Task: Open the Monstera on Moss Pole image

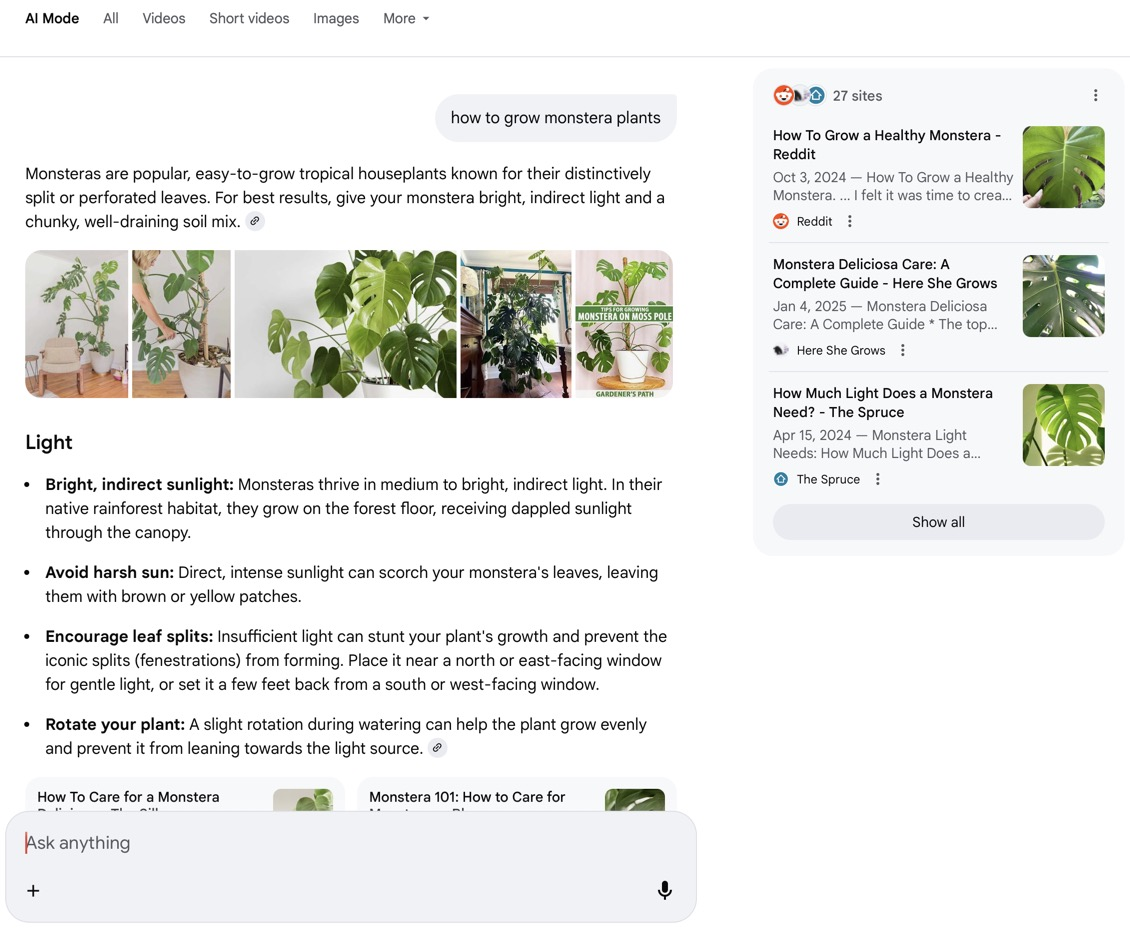Action: [624, 324]
